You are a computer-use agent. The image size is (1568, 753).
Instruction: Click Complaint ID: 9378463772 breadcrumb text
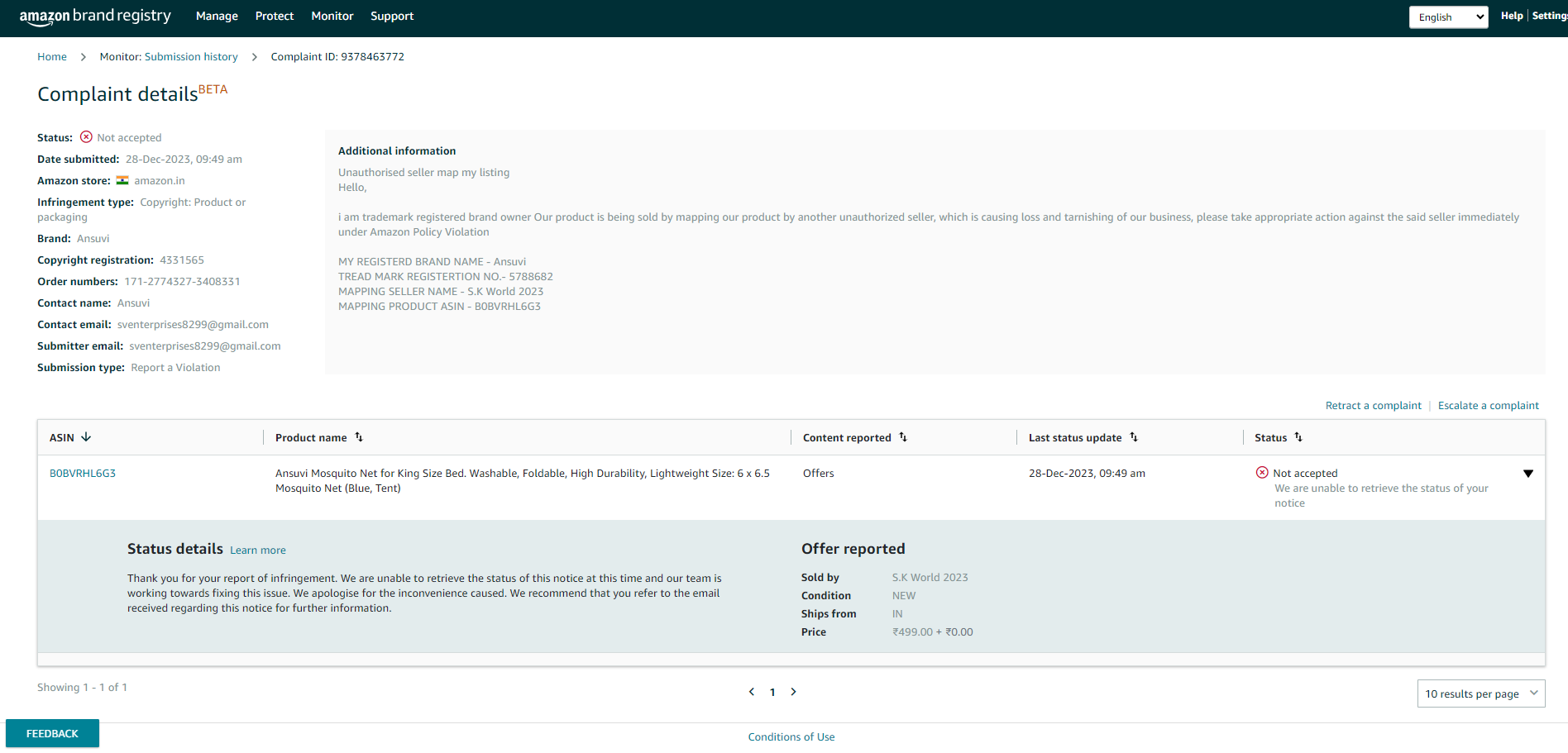click(x=337, y=57)
